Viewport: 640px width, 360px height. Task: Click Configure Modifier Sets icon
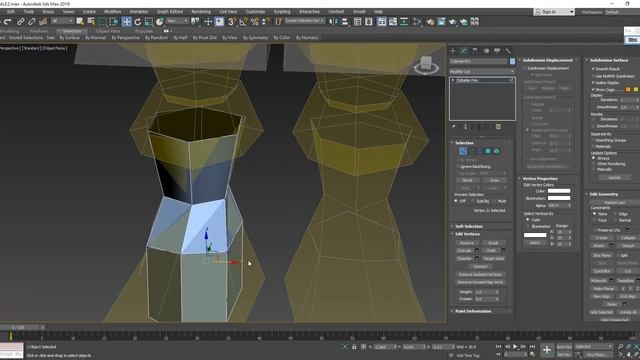(x=498, y=127)
